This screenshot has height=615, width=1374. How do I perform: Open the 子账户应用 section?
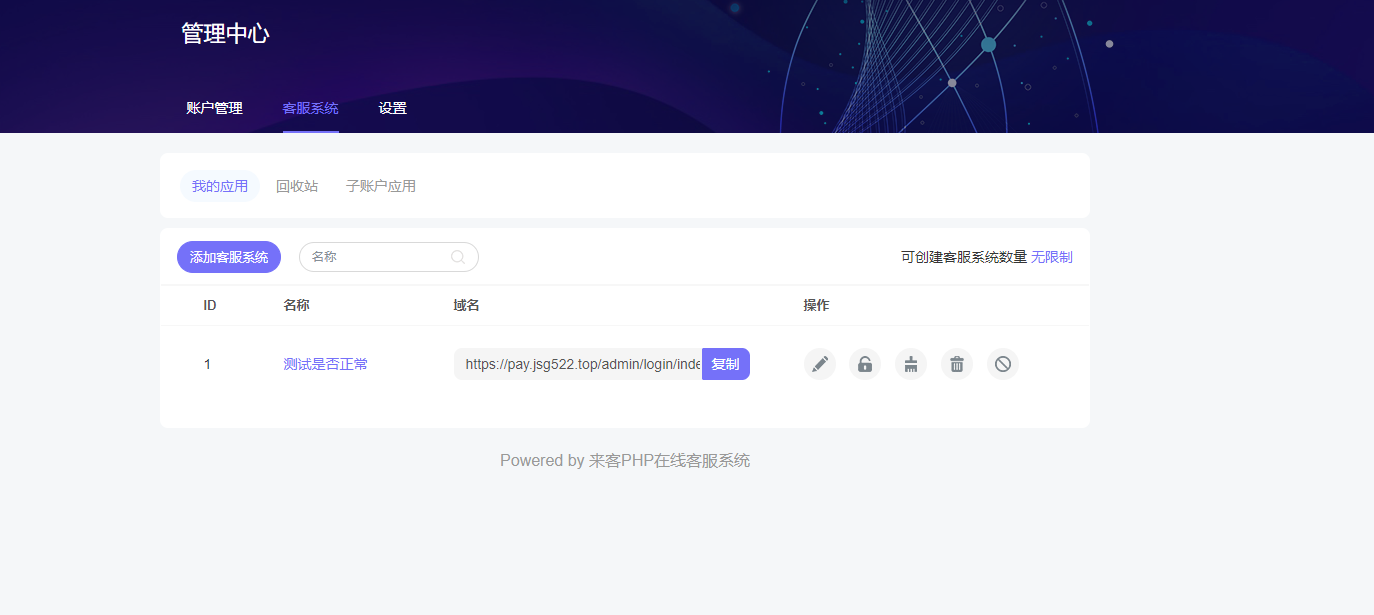pos(380,185)
